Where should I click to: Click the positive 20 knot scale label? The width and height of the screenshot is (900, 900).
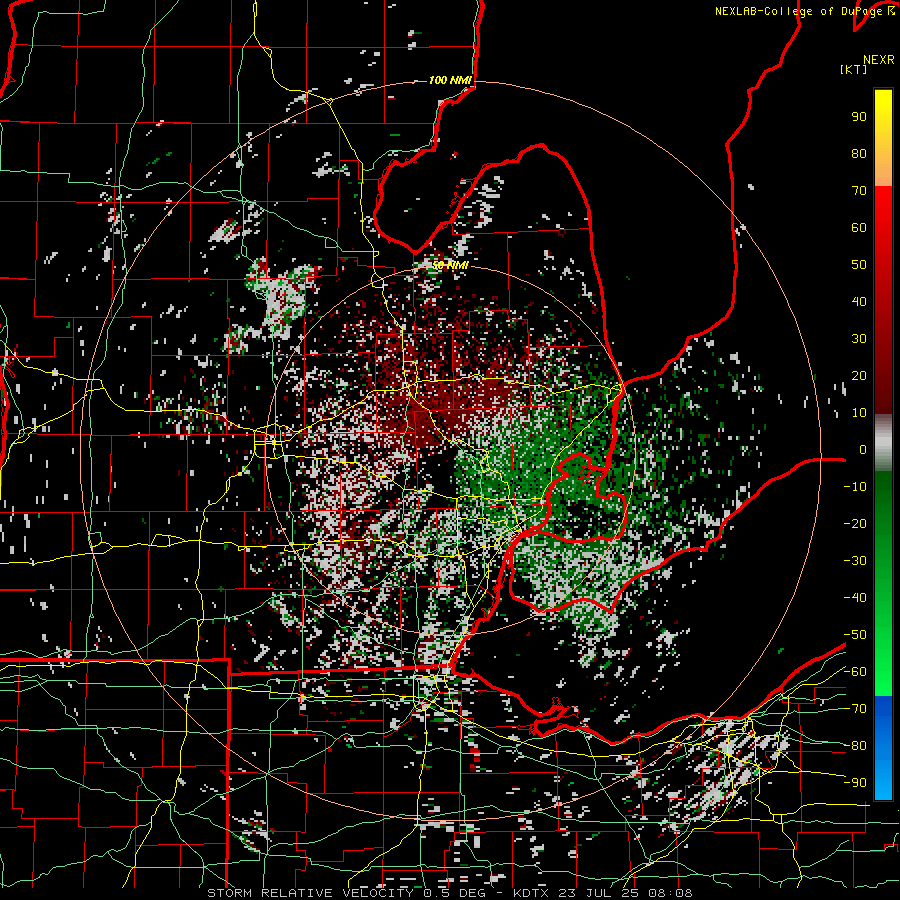[x=859, y=375]
